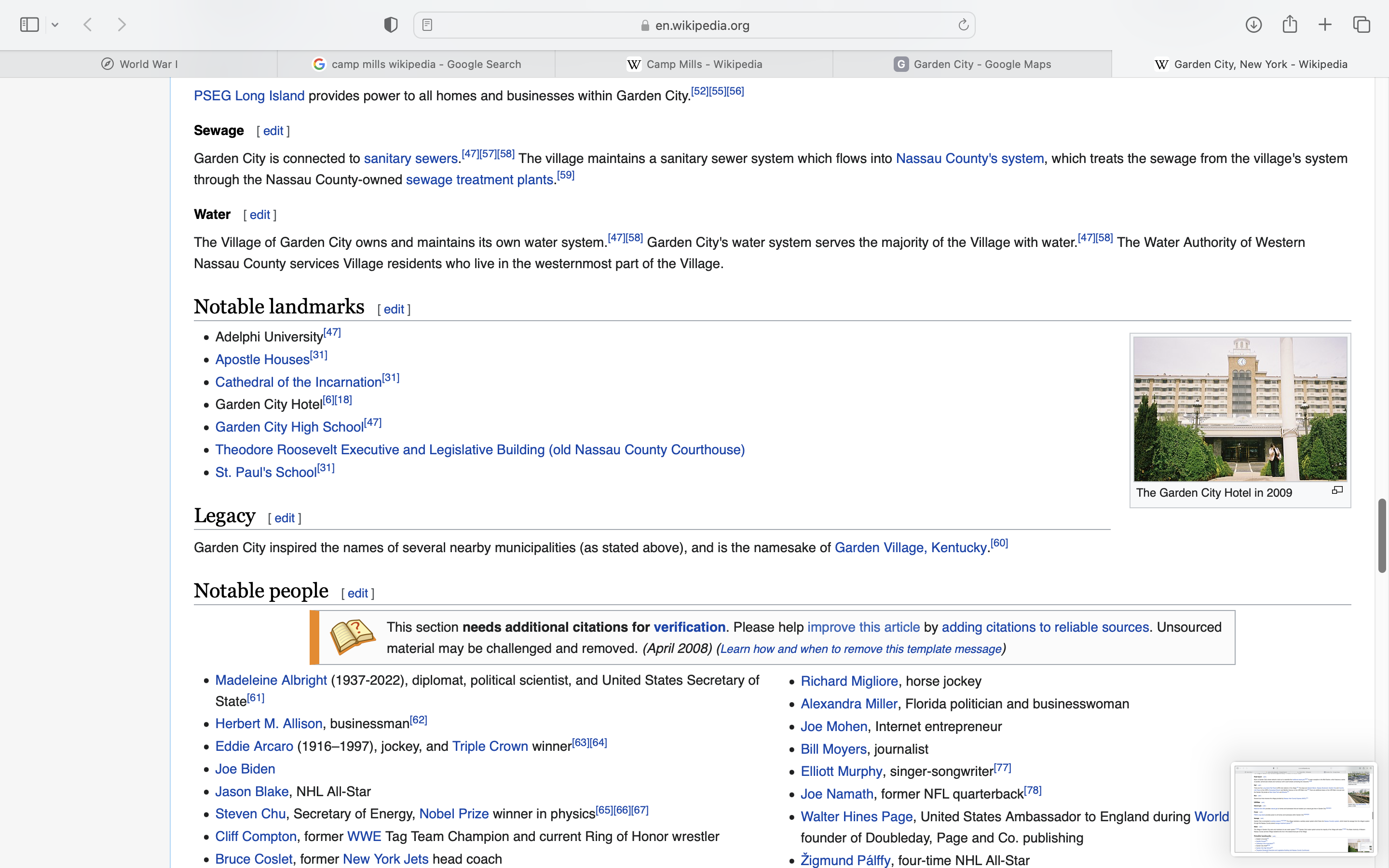1389x868 pixels.
Task: Show downloads list
Action: (1253, 25)
